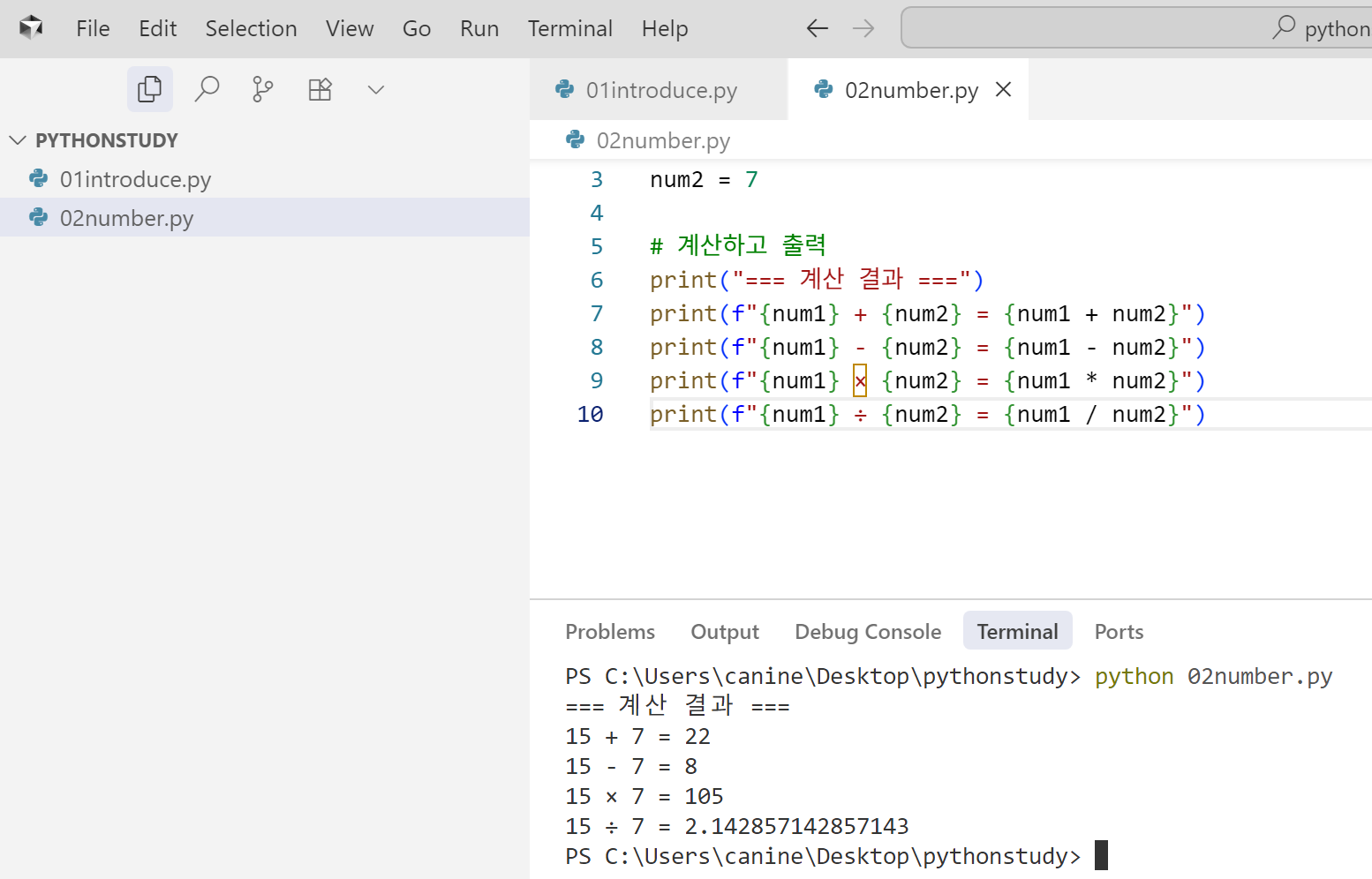This screenshot has width=1372, height=879.
Task: Switch to the 01introduce.py editor tab
Action: [x=659, y=90]
